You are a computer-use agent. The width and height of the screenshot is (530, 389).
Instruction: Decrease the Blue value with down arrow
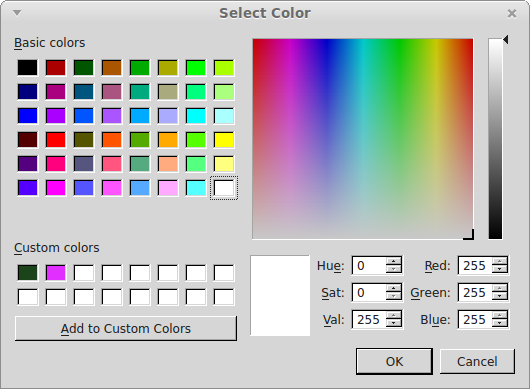point(500,323)
